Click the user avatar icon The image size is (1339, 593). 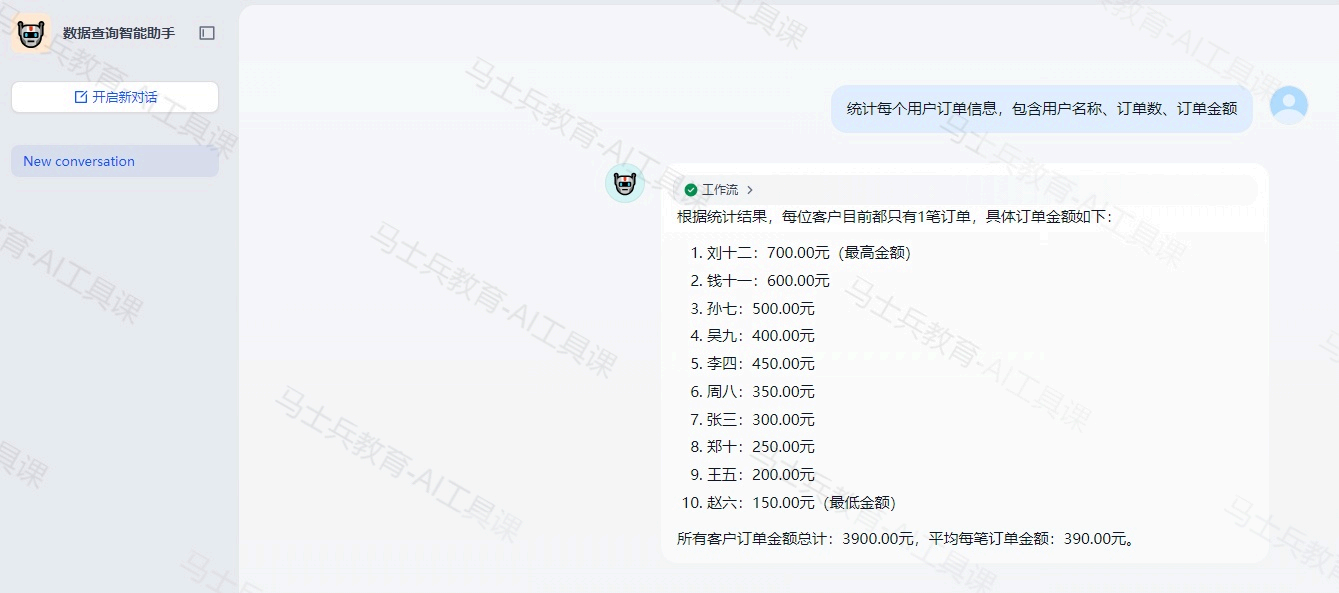pos(1288,105)
